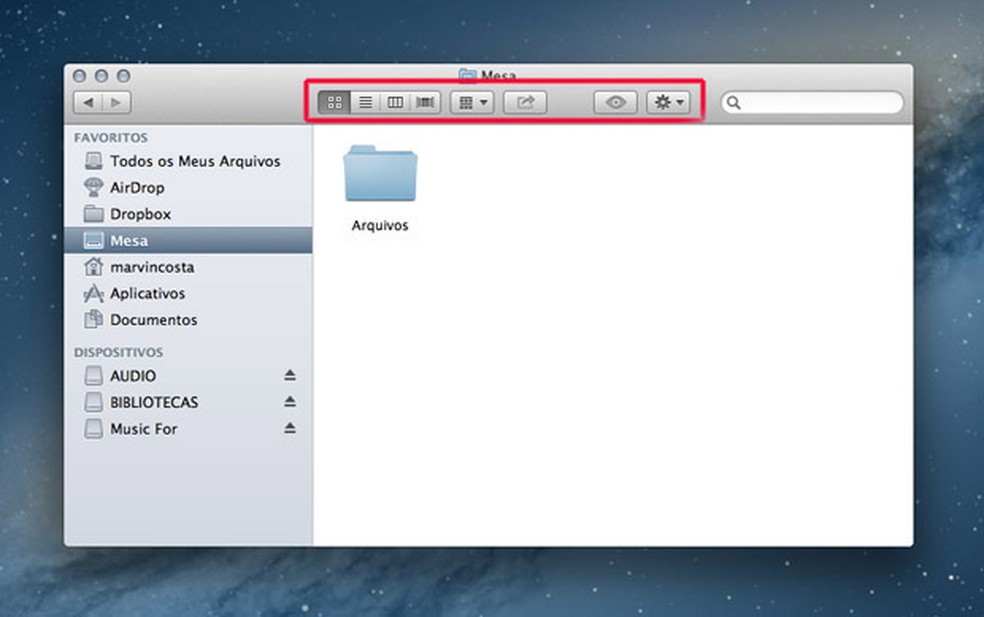Switch to column view
The image size is (984, 617).
click(x=395, y=102)
